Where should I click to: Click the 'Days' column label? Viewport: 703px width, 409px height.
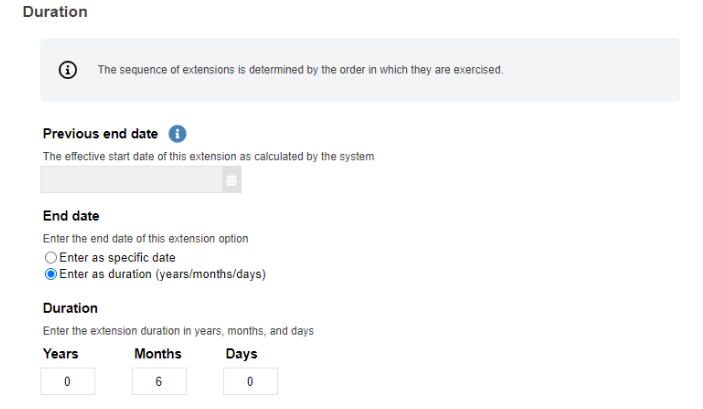[241, 354]
